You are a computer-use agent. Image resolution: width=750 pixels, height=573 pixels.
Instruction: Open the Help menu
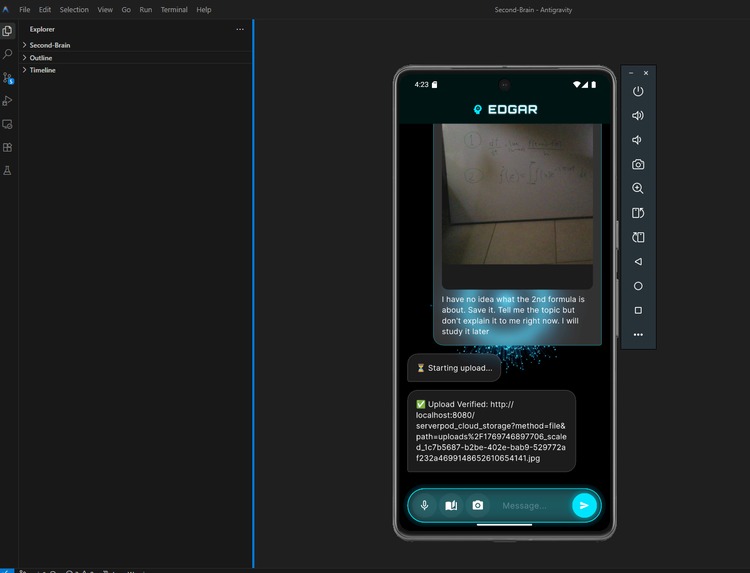pos(204,10)
